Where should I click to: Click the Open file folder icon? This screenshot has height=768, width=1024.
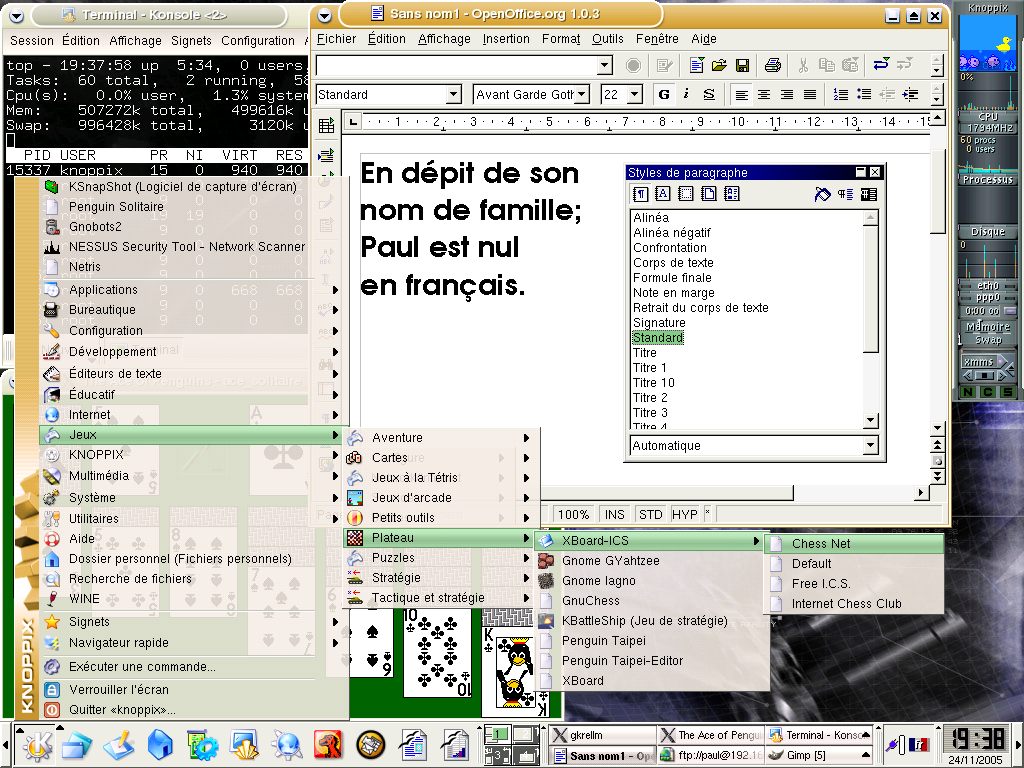click(719, 65)
